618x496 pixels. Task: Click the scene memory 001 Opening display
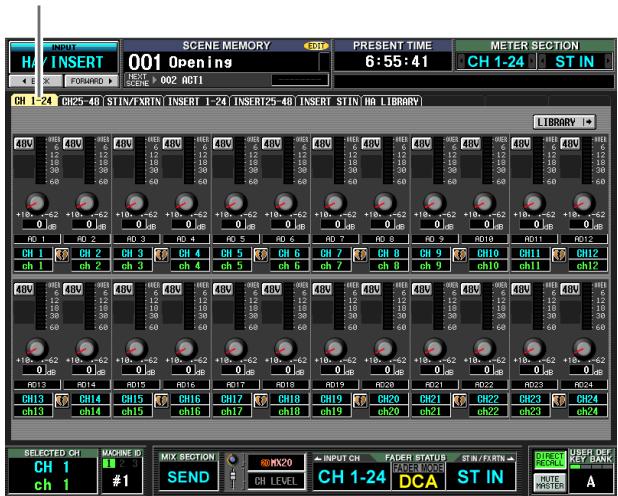[x=227, y=62]
